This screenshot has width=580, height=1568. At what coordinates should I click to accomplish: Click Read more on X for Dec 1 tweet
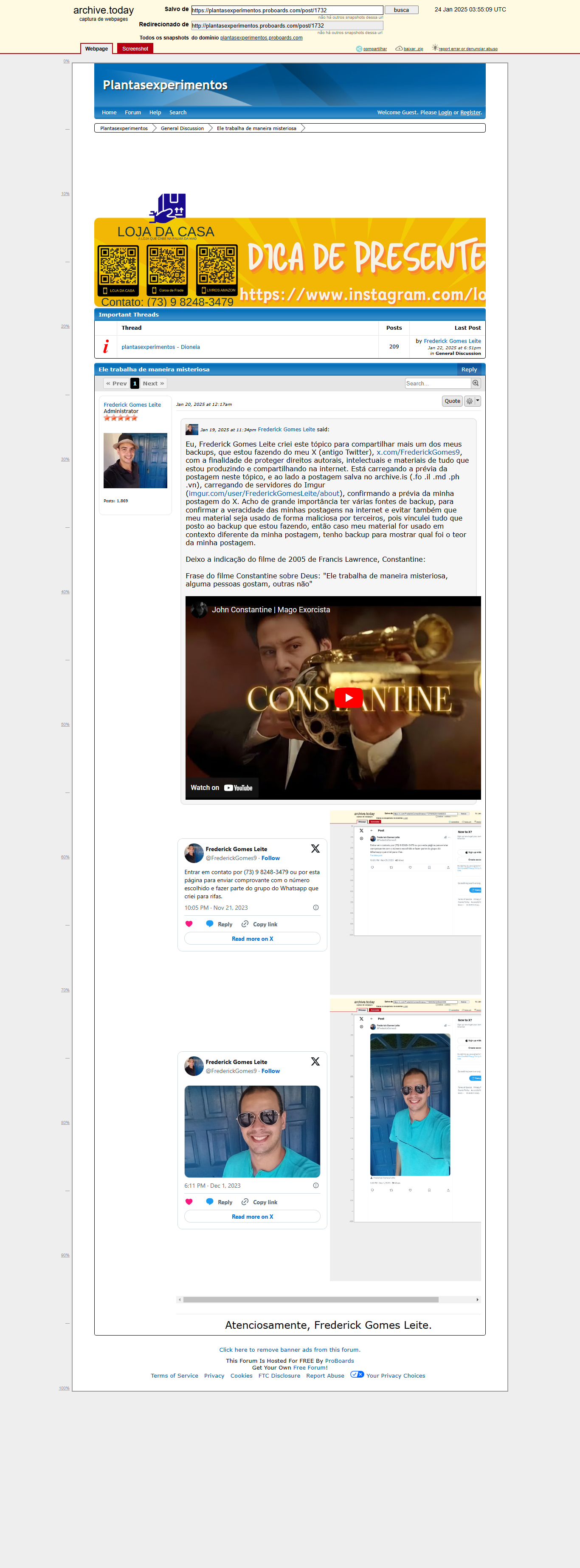pos(252,1216)
